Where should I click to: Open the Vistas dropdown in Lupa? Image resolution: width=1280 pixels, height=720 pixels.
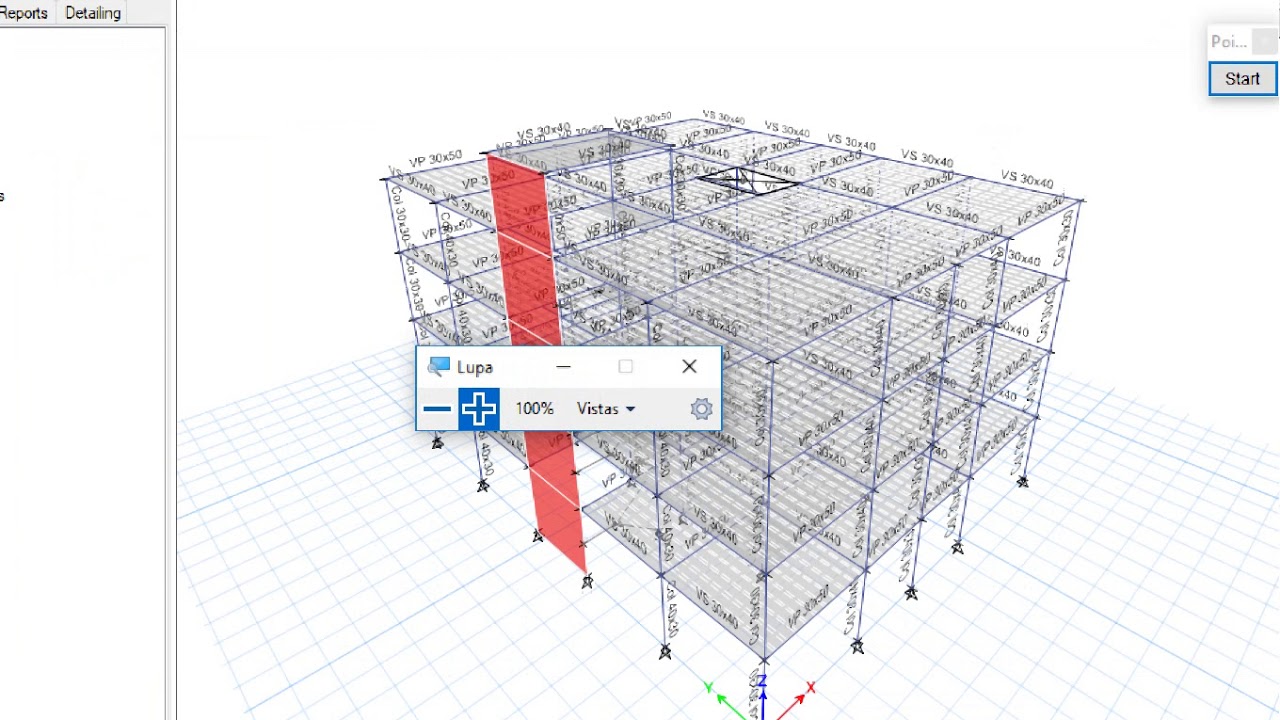pyautogui.click(x=605, y=409)
